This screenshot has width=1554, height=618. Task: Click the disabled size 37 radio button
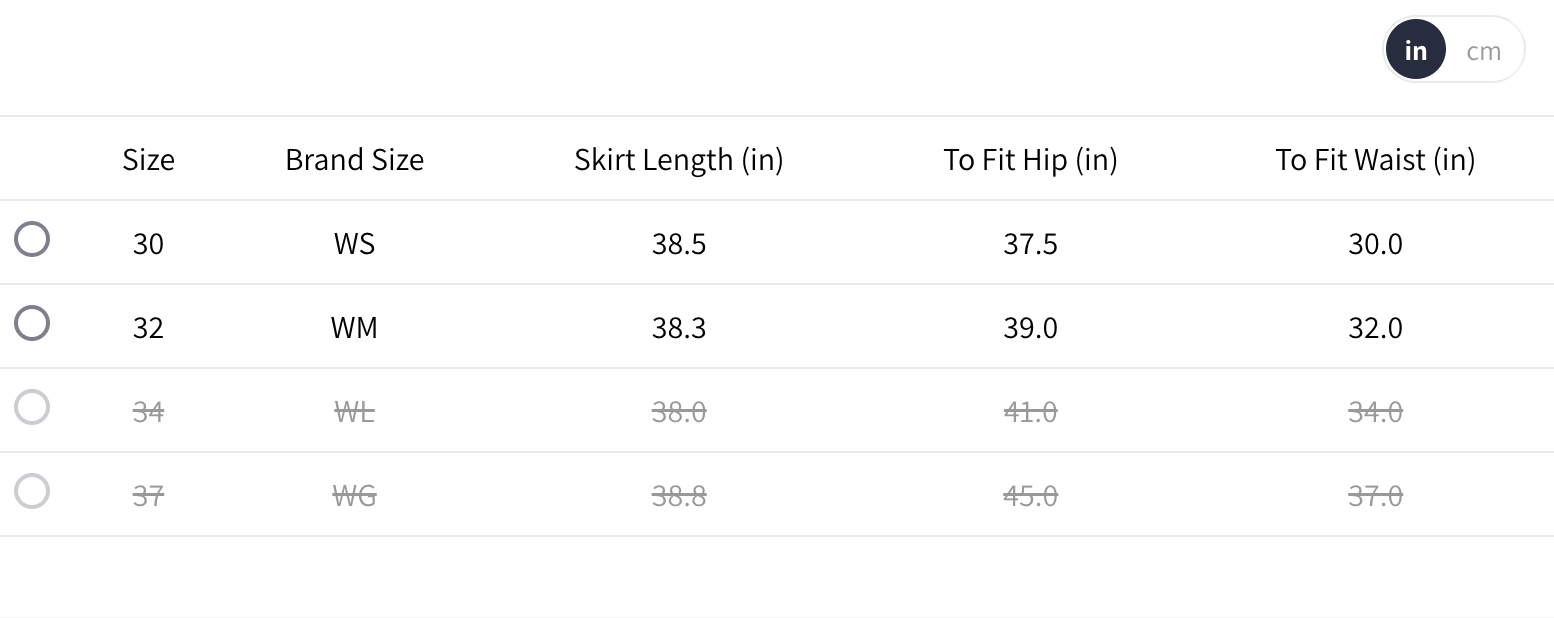[32, 492]
